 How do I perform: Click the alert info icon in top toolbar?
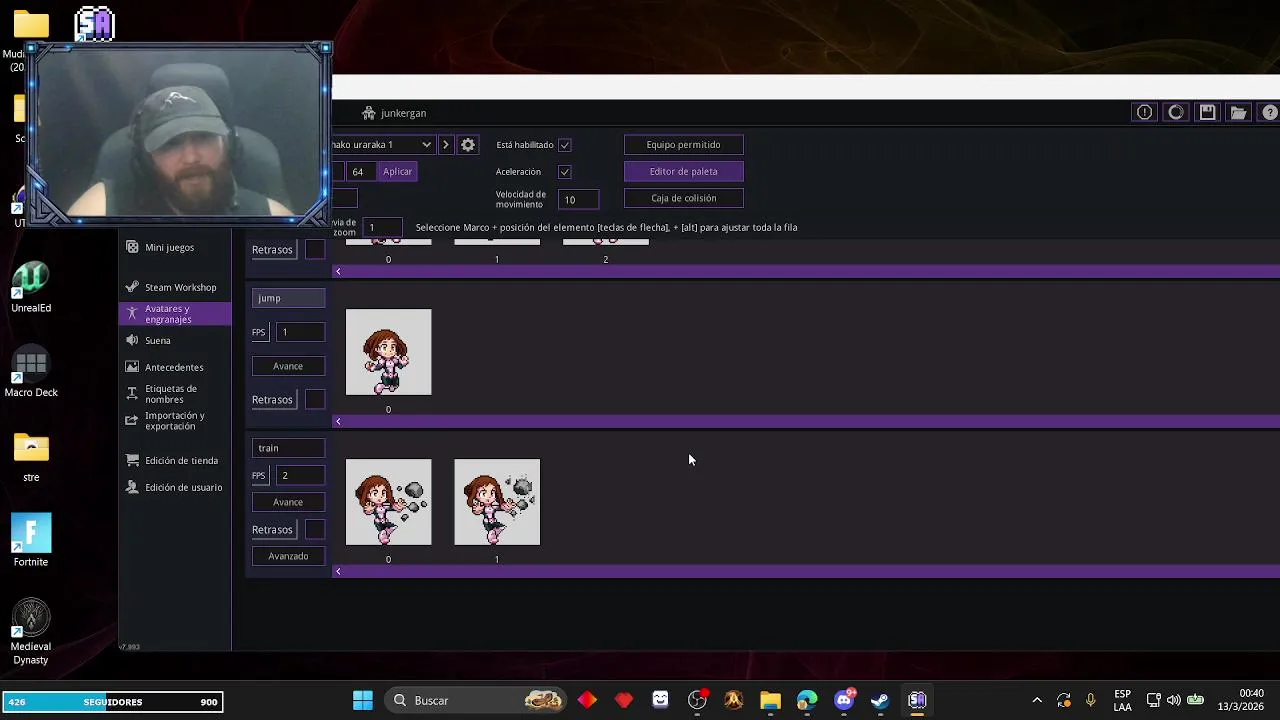[1144, 113]
